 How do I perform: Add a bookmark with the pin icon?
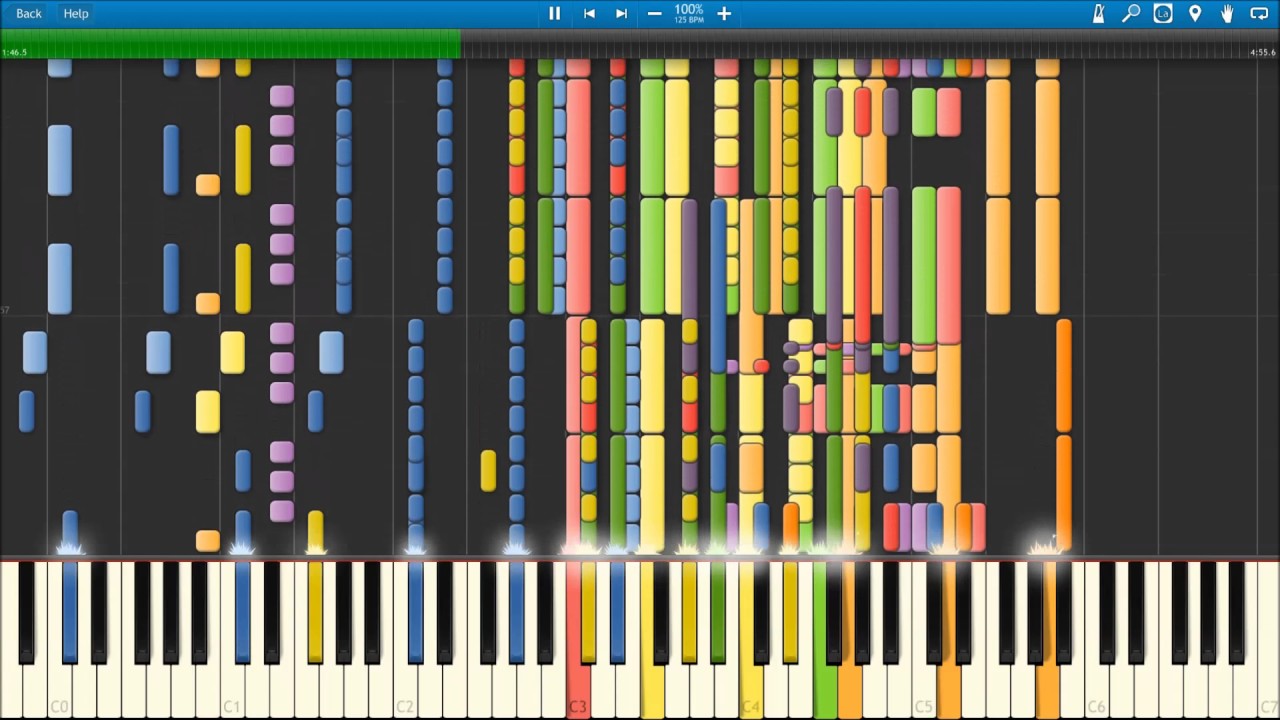1194,13
